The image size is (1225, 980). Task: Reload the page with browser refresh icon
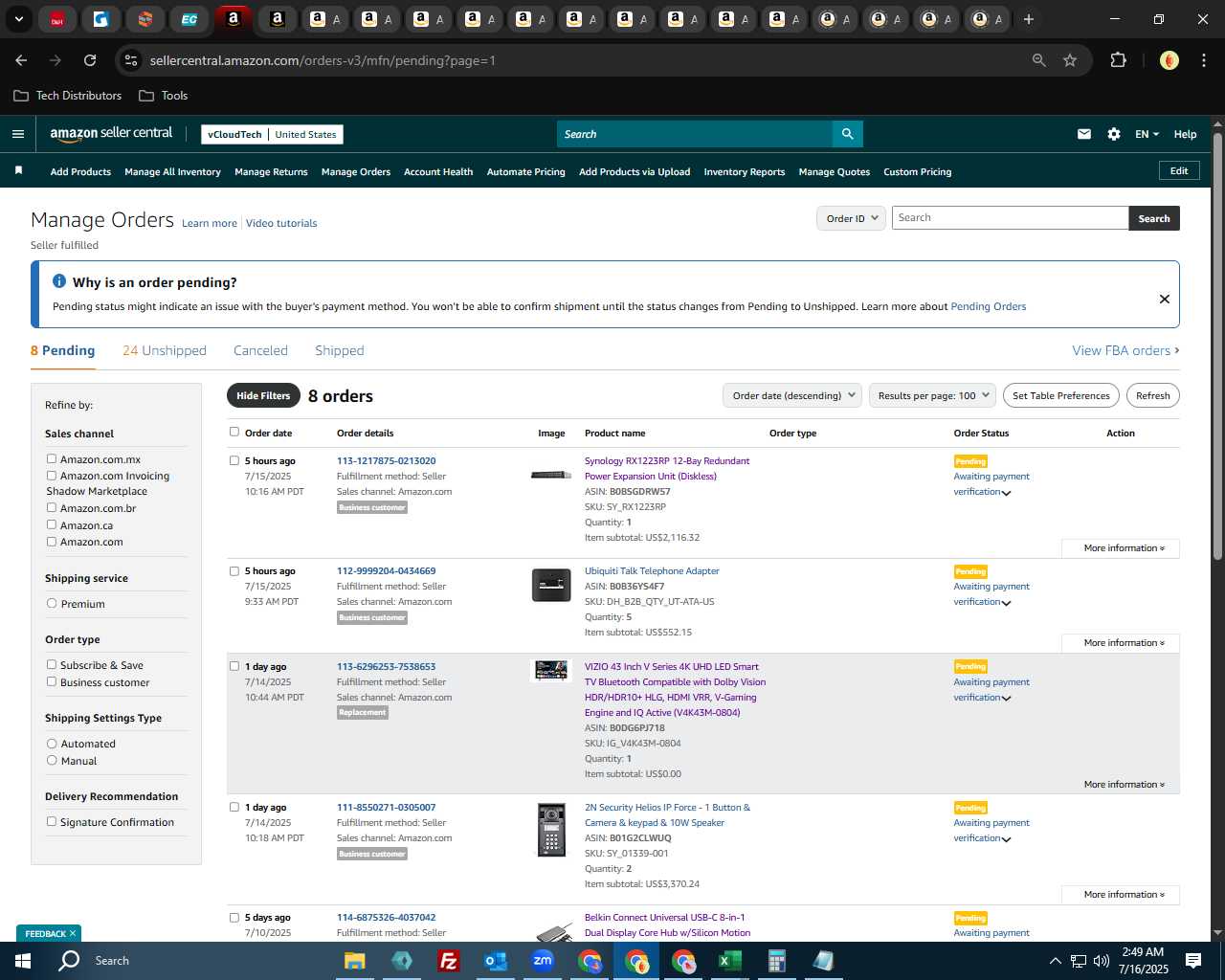90,60
